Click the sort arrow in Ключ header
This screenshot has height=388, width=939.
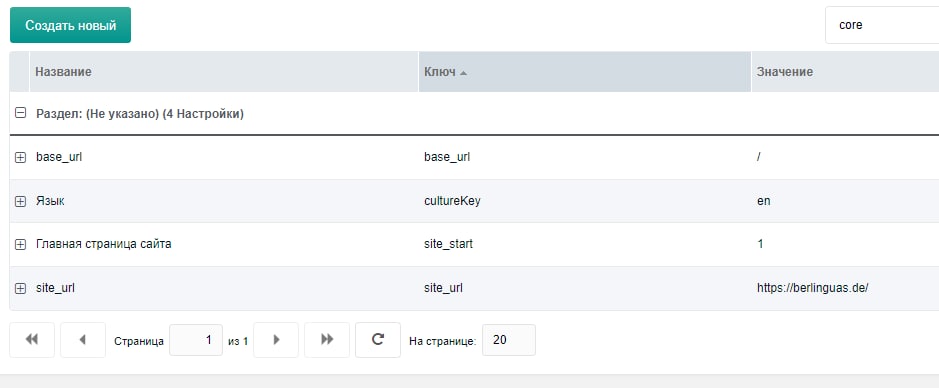coord(464,72)
